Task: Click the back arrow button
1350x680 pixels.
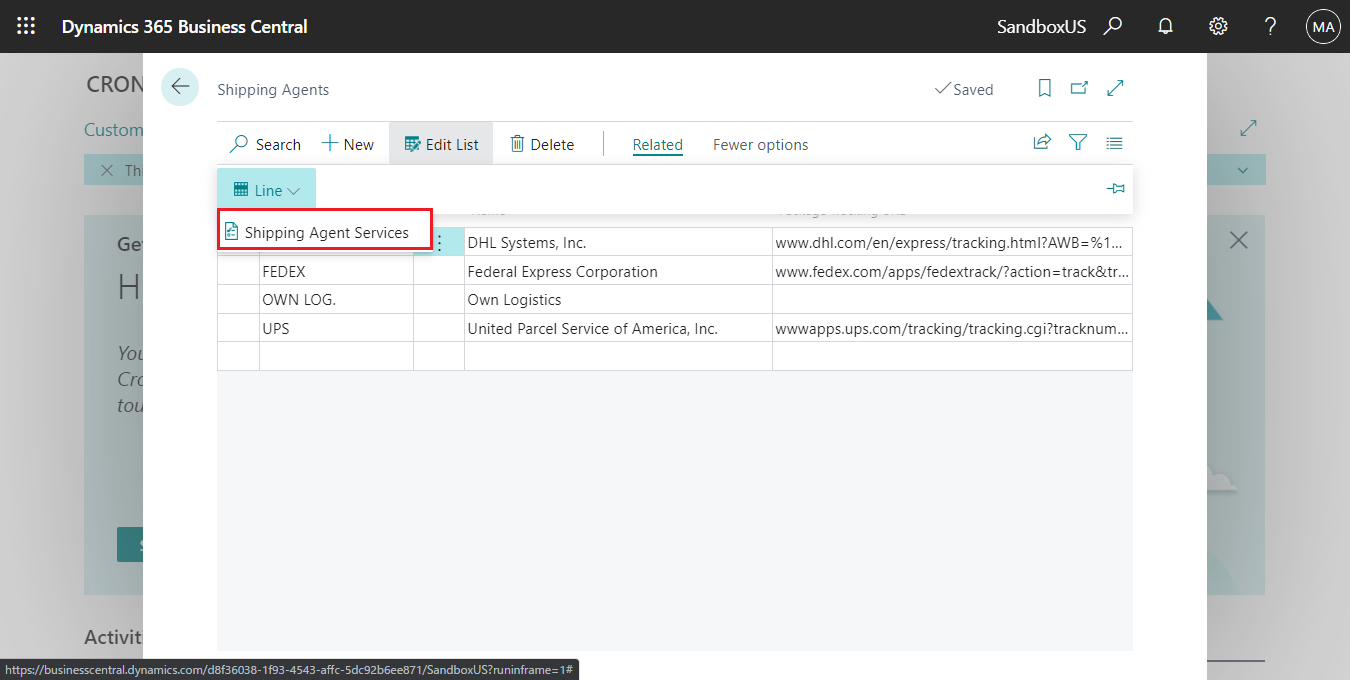Action: point(180,87)
